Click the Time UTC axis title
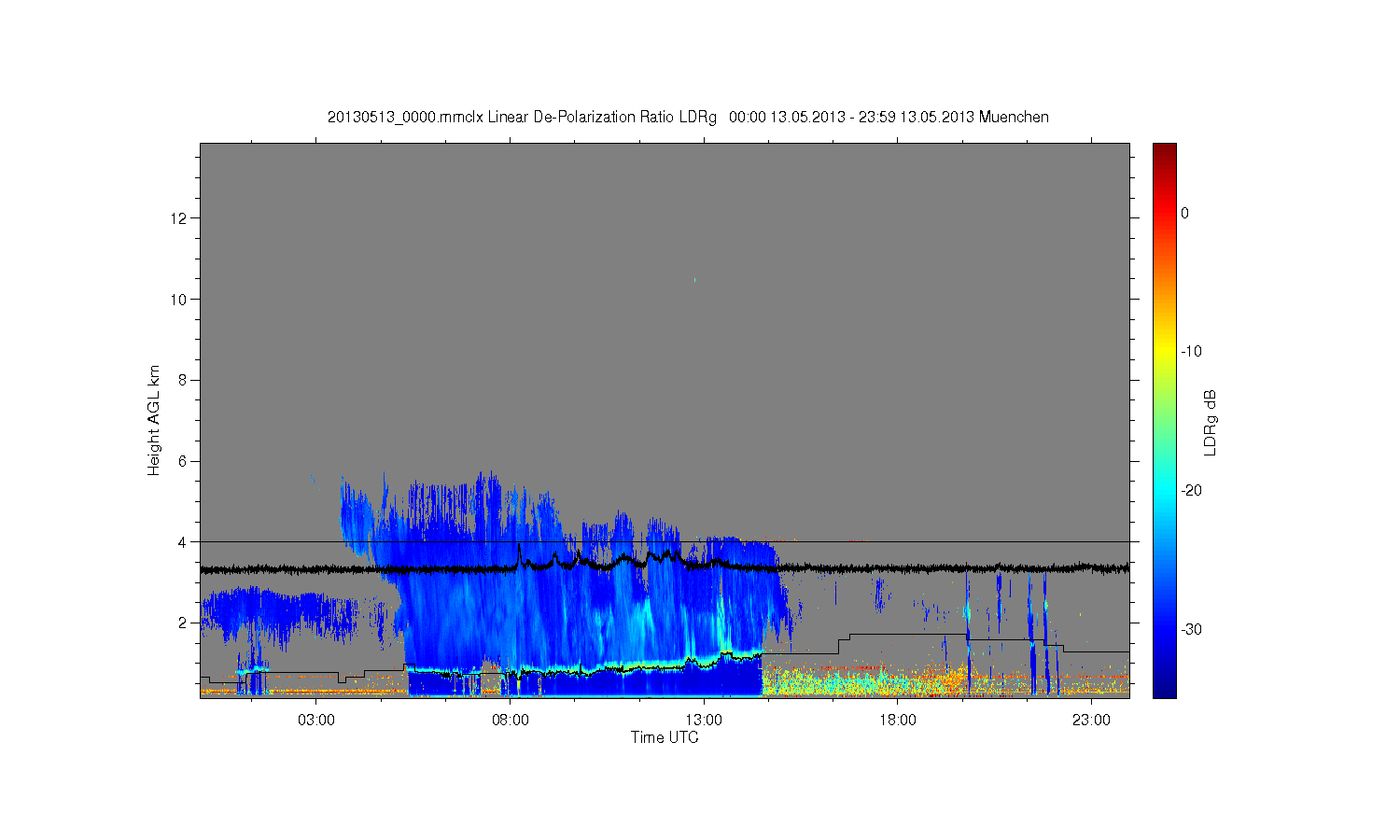The height and width of the screenshot is (840, 1400). (x=665, y=737)
